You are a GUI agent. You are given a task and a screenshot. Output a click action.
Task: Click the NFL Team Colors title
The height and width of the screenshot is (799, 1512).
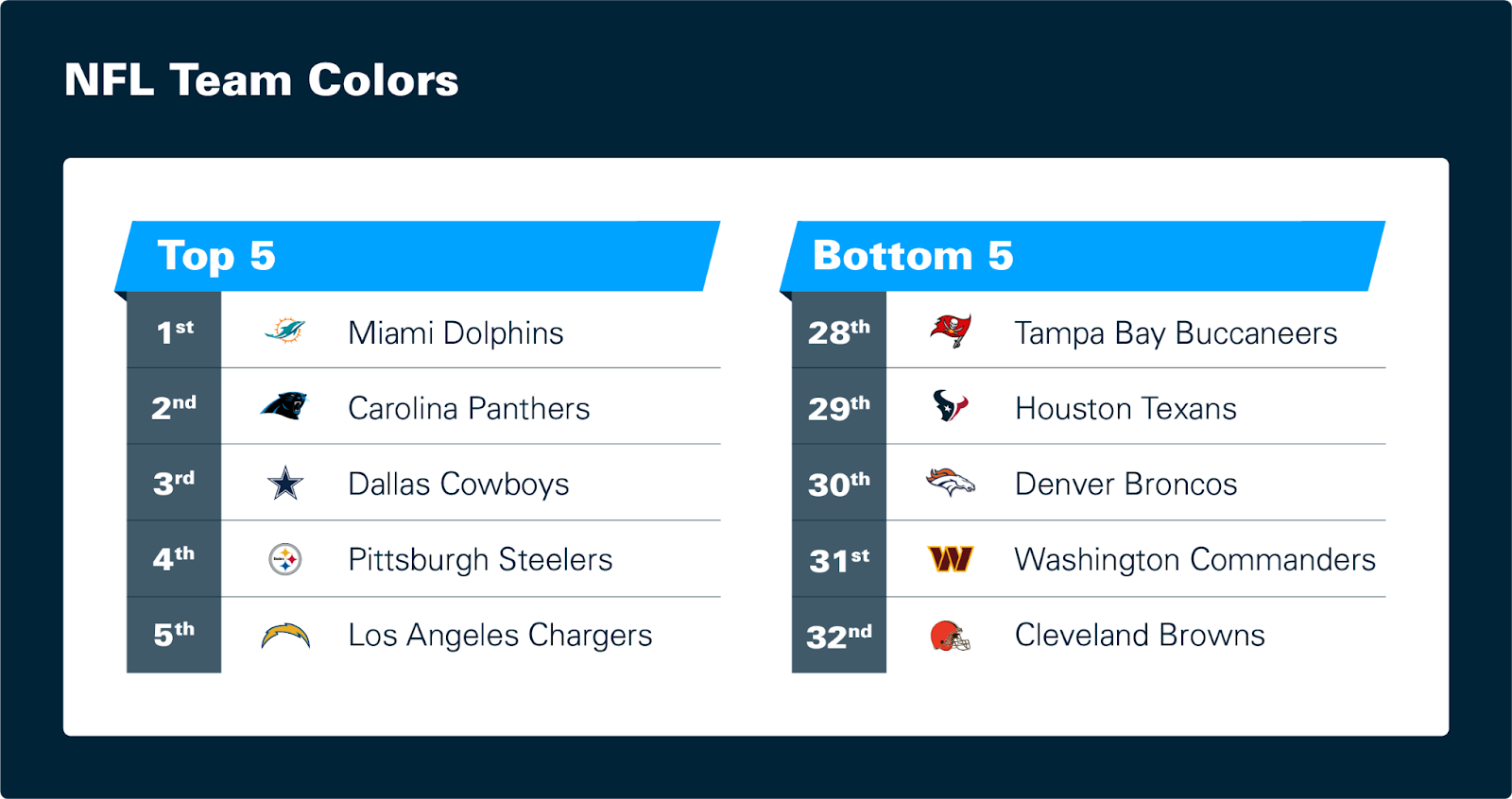click(262, 80)
